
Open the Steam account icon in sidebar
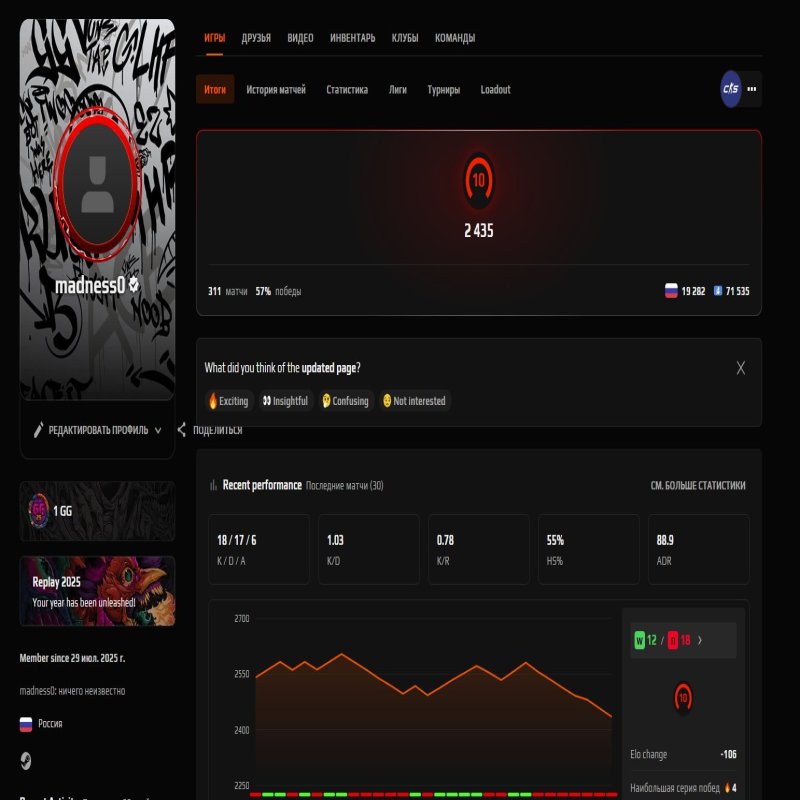coord(25,760)
